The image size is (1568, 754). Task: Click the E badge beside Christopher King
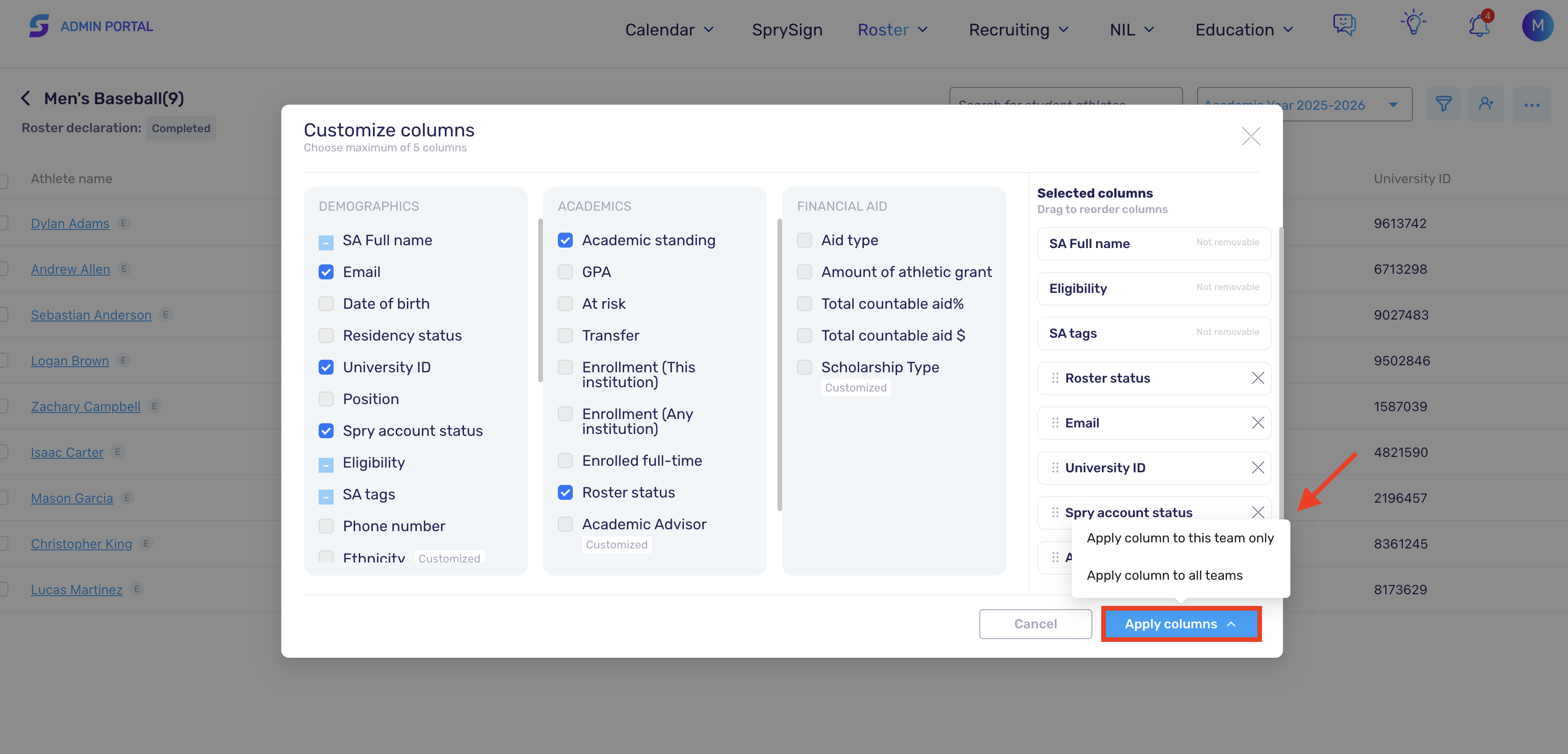tap(146, 543)
